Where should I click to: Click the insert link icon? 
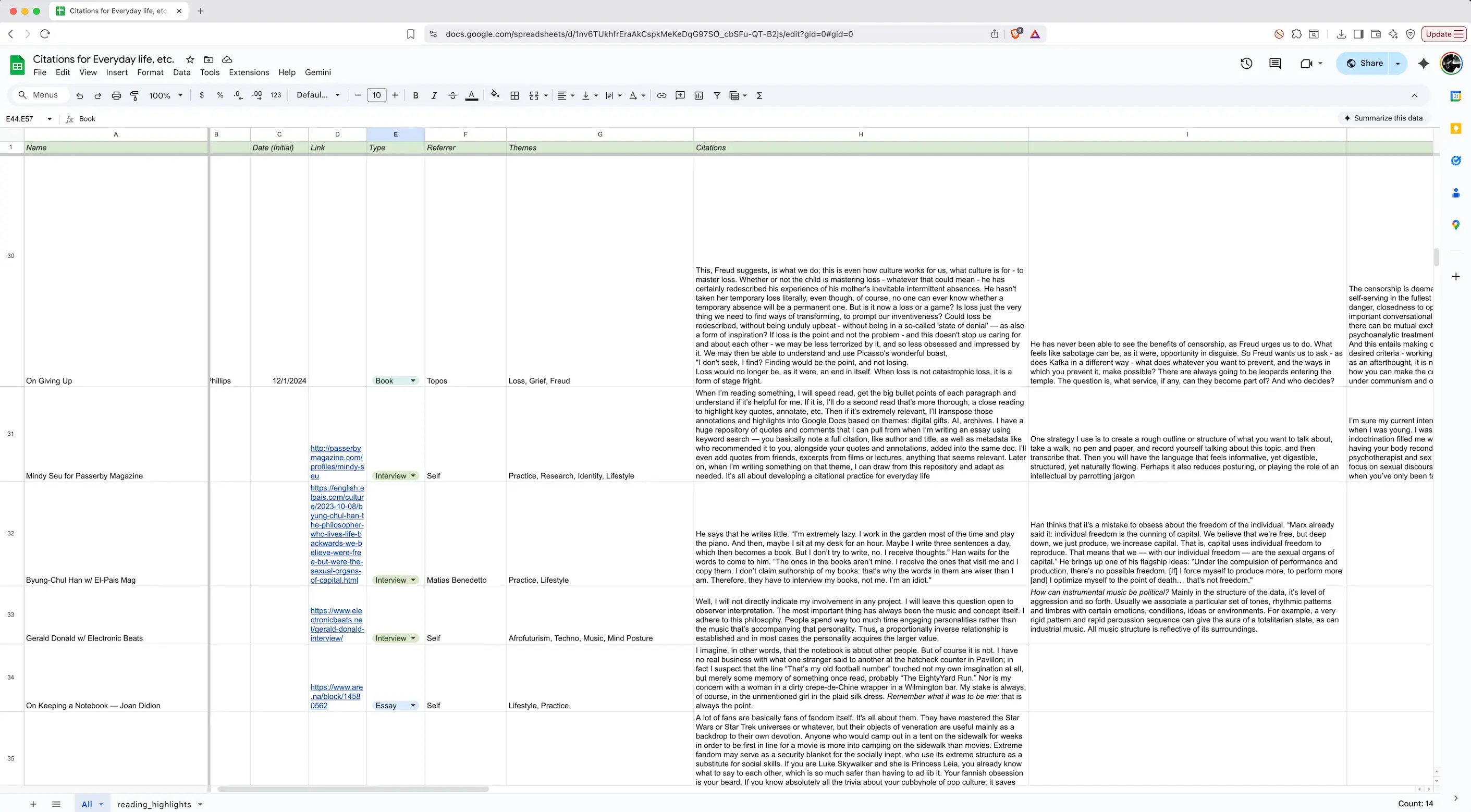point(661,95)
